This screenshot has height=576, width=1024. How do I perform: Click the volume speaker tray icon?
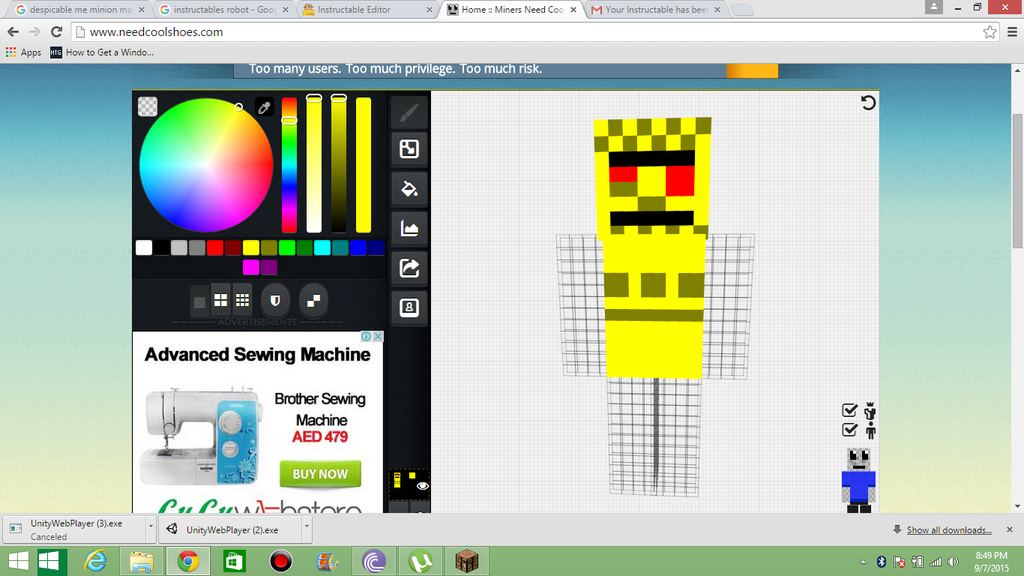tap(953, 562)
